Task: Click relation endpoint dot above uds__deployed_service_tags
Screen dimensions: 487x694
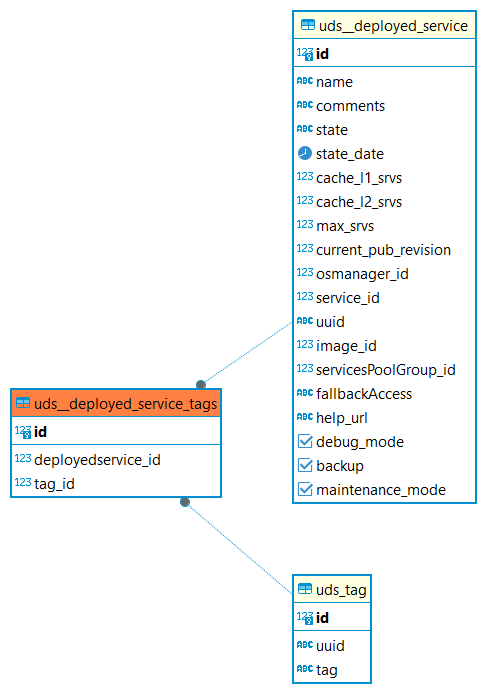Action: (x=201, y=384)
